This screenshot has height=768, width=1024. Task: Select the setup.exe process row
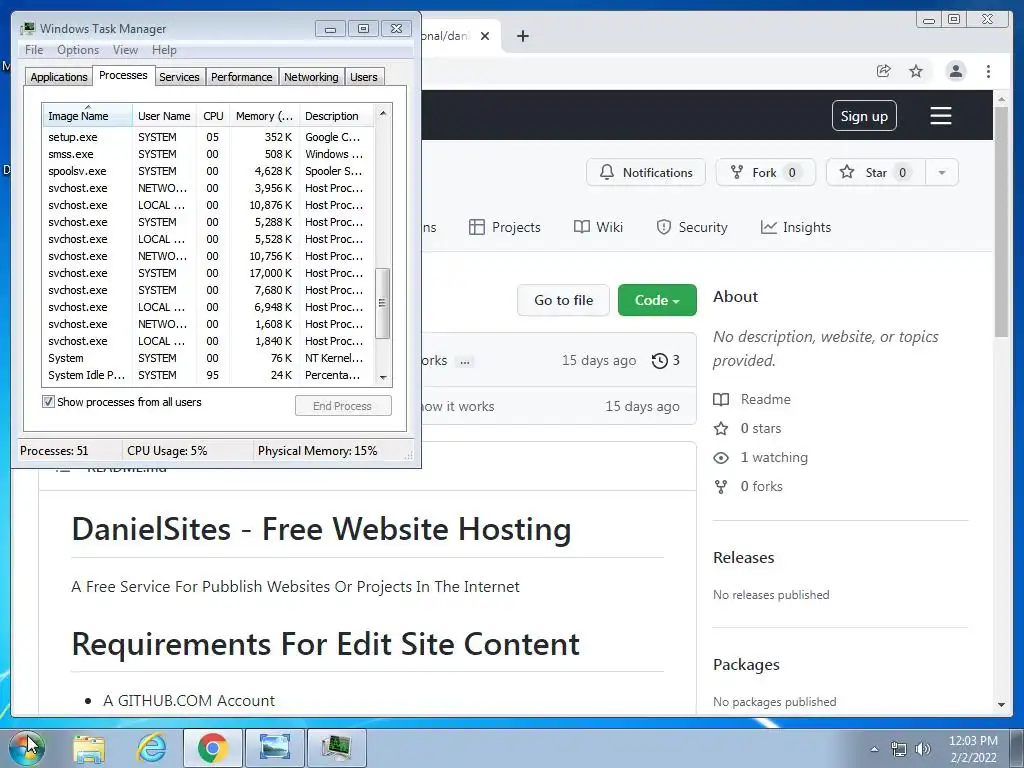pyautogui.click(x=208, y=137)
